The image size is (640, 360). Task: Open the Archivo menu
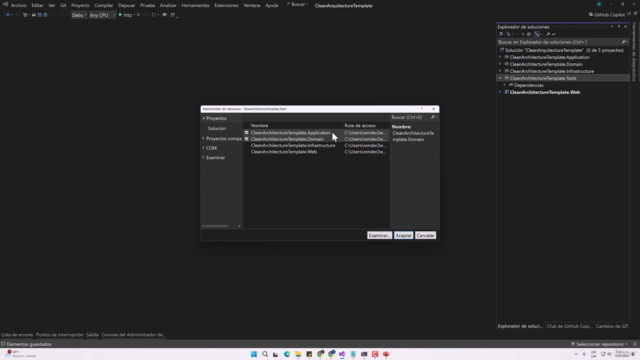coord(18,6)
